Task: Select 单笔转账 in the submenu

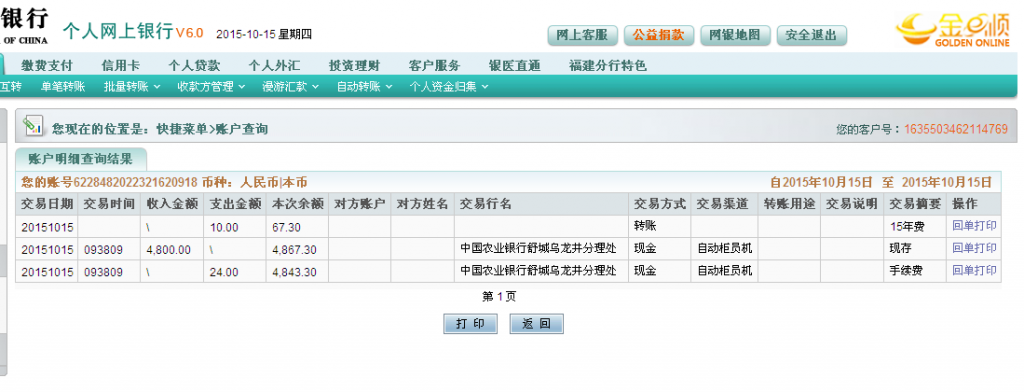Action: click(x=63, y=86)
